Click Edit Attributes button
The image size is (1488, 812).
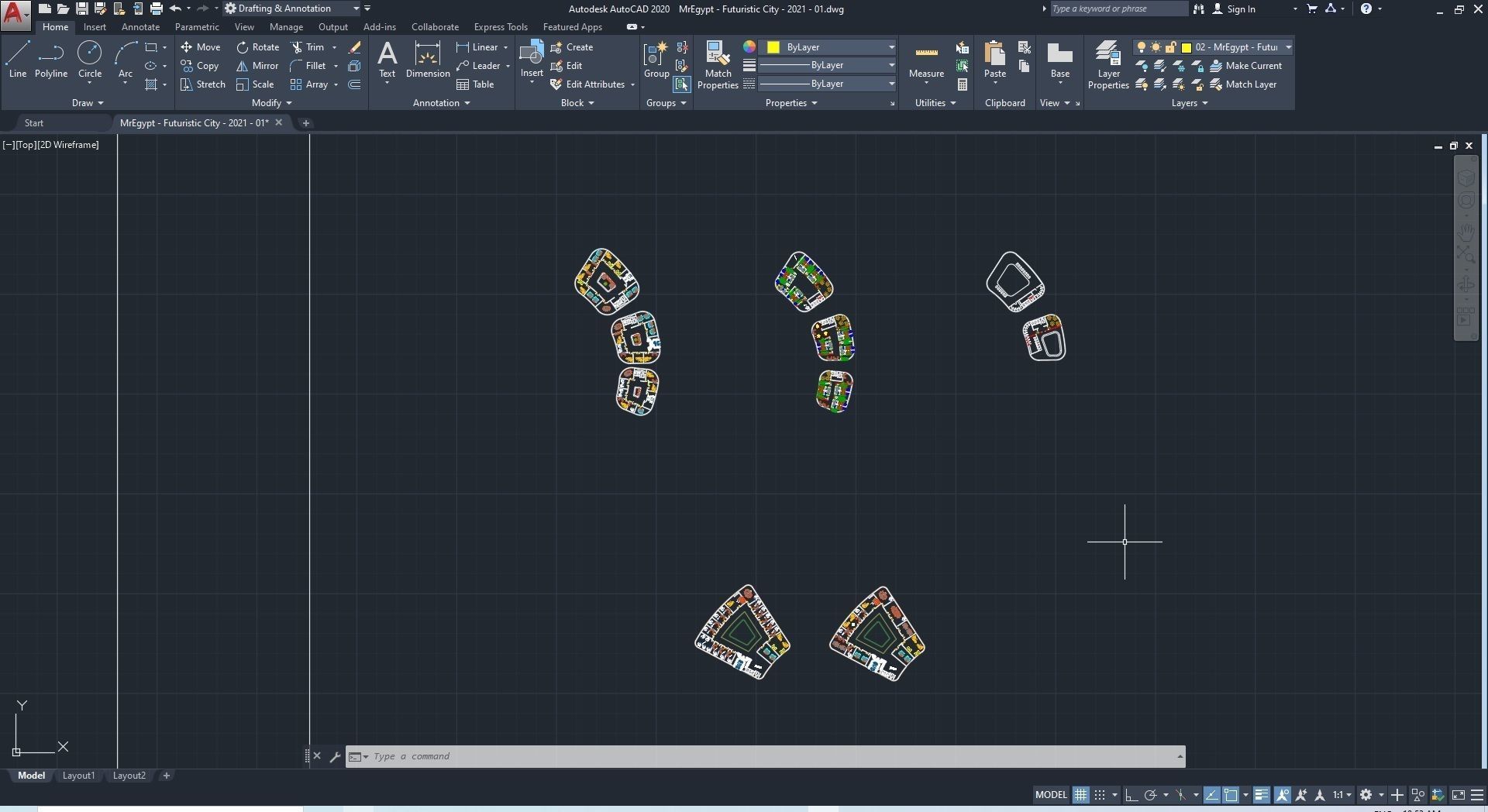point(587,84)
